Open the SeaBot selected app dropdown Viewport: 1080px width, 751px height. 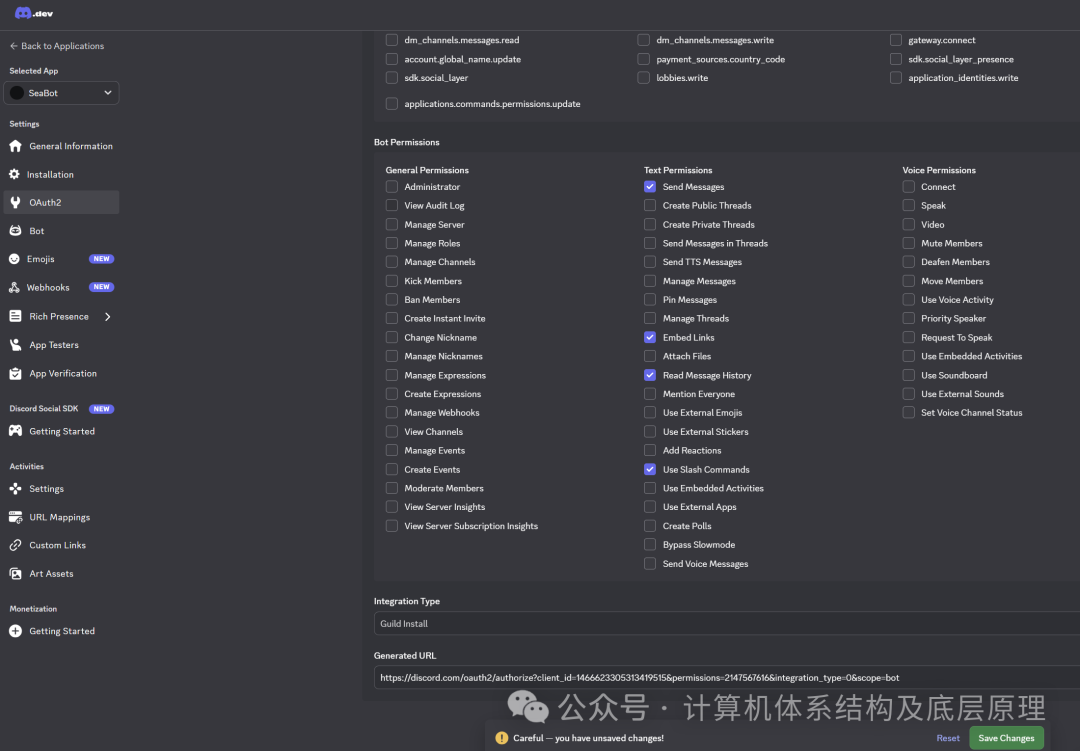[x=61, y=93]
